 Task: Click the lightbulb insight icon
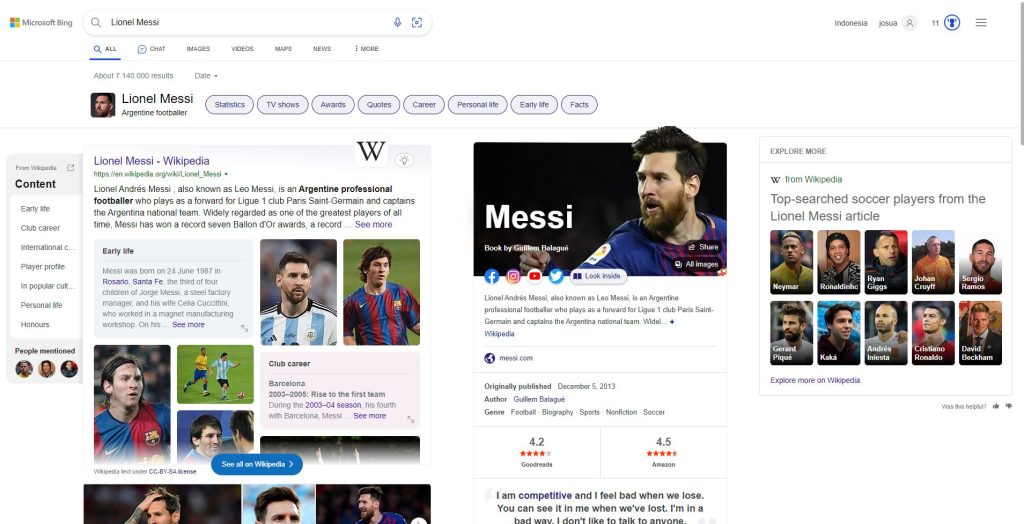point(404,160)
